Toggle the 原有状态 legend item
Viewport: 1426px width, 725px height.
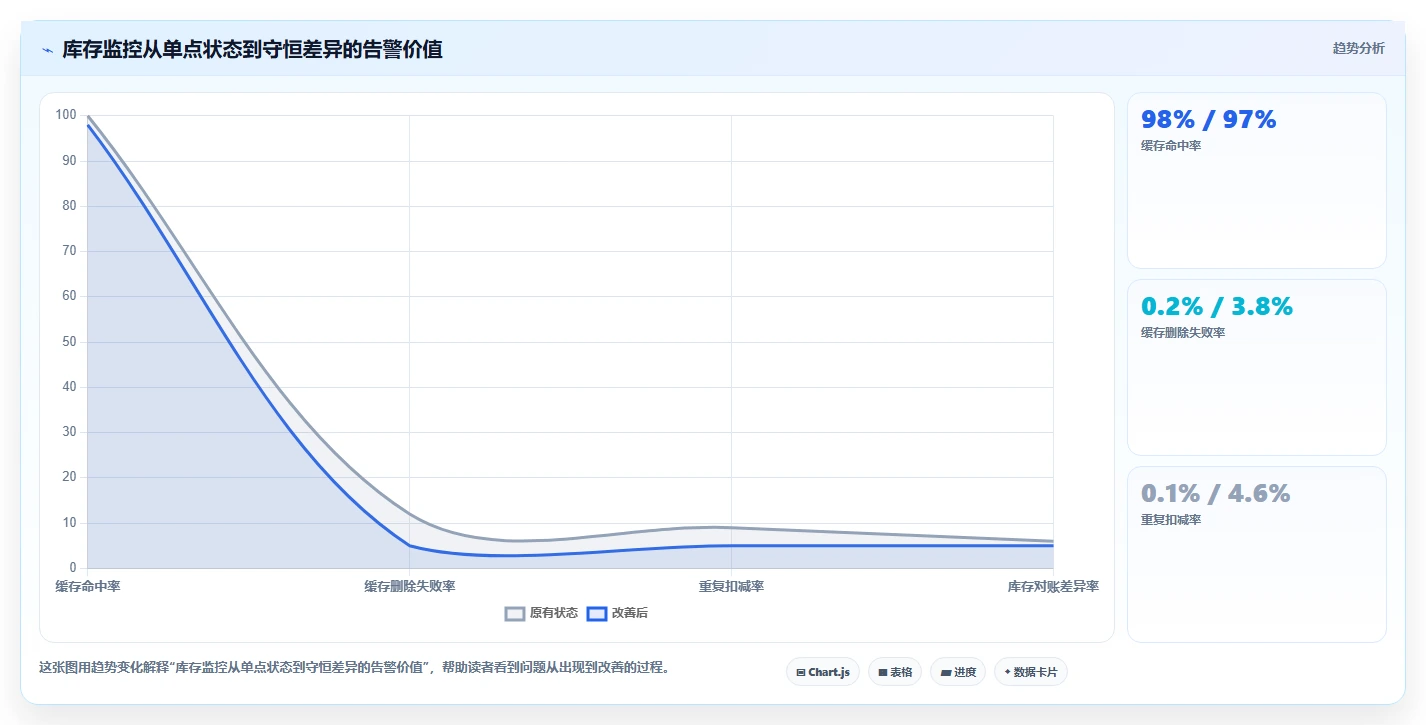coord(541,613)
